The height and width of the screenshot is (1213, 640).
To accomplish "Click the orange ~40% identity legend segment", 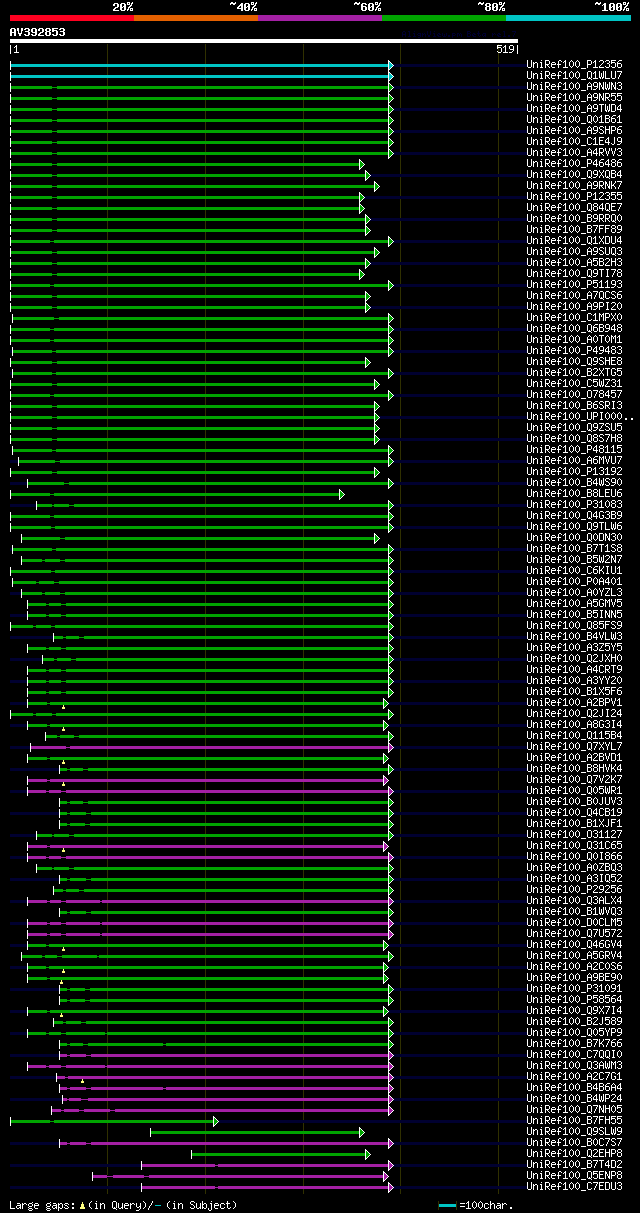I will pos(196,17).
